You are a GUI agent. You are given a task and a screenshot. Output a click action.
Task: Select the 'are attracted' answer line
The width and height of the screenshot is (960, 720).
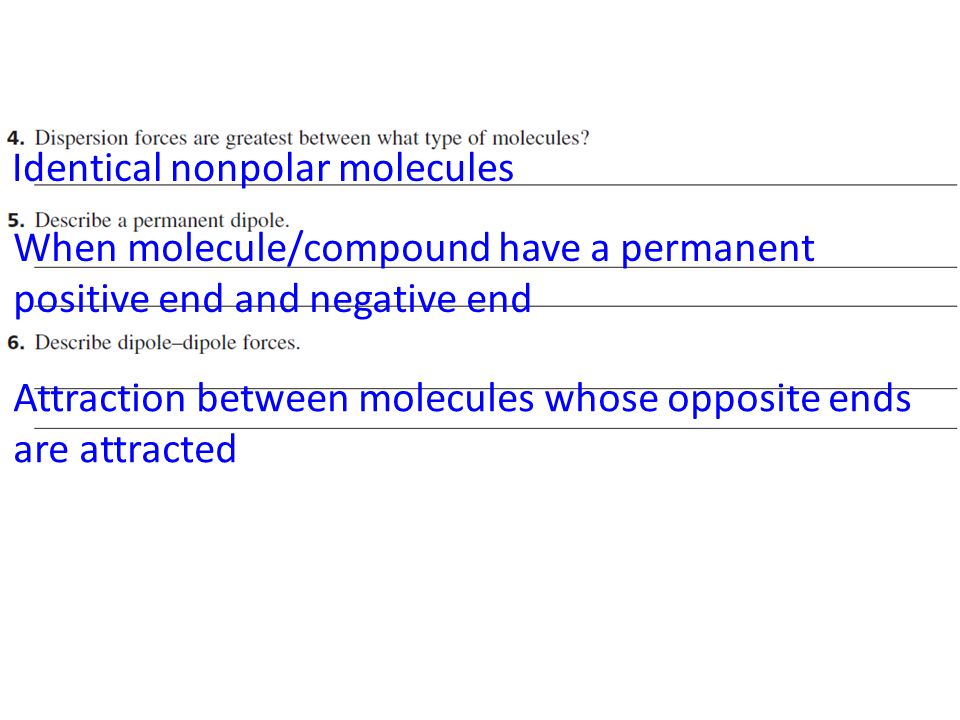[x=125, y=449]
